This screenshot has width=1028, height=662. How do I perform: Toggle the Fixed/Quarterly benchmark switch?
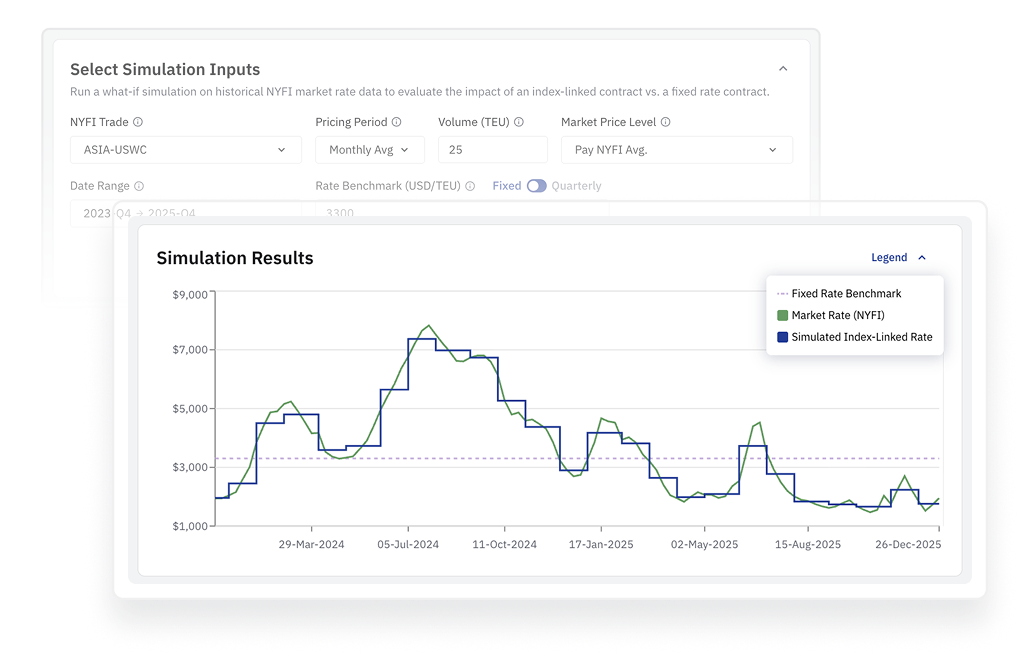point(536,186)
